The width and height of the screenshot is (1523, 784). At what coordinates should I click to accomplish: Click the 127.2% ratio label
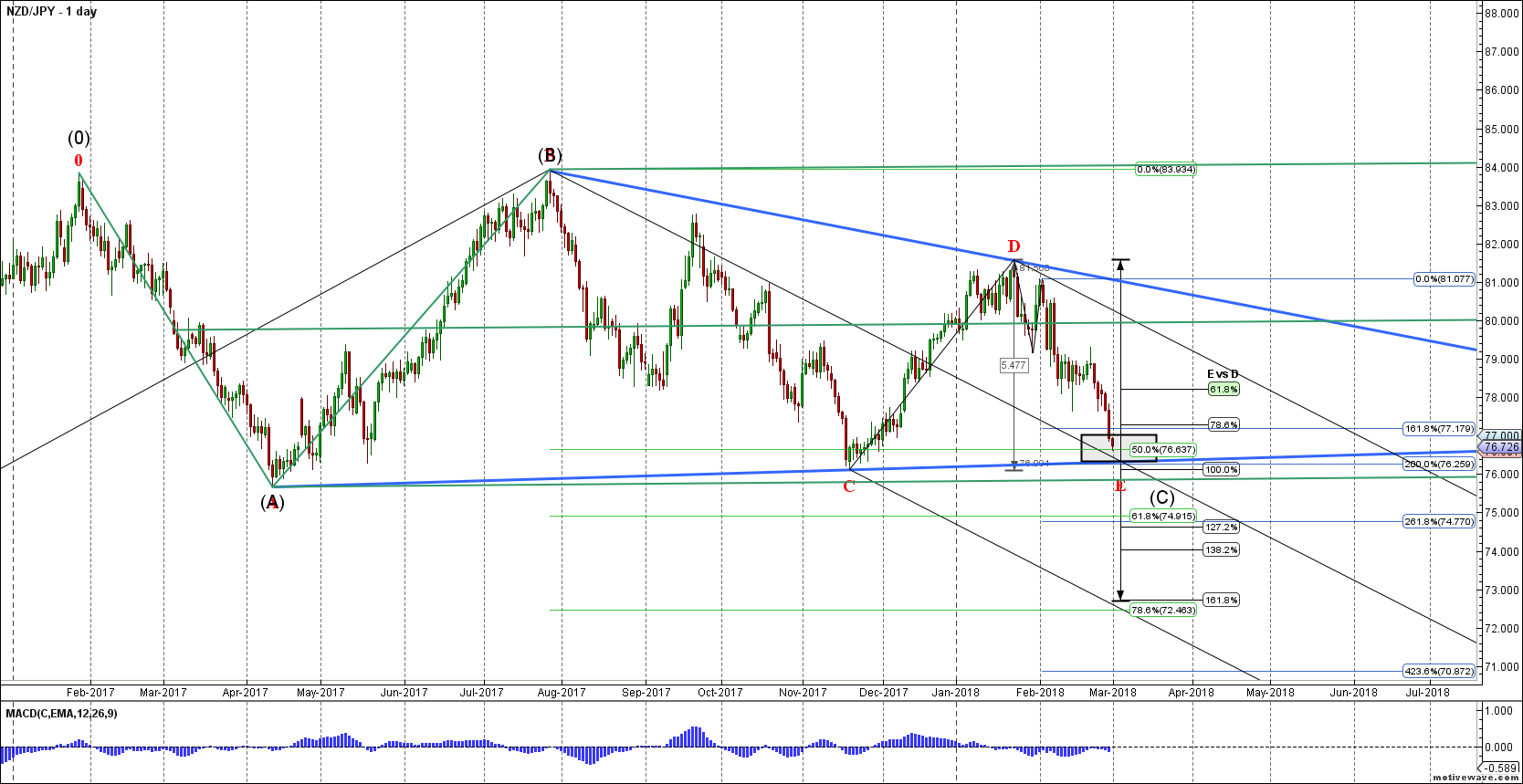(x=1222, y=527)
